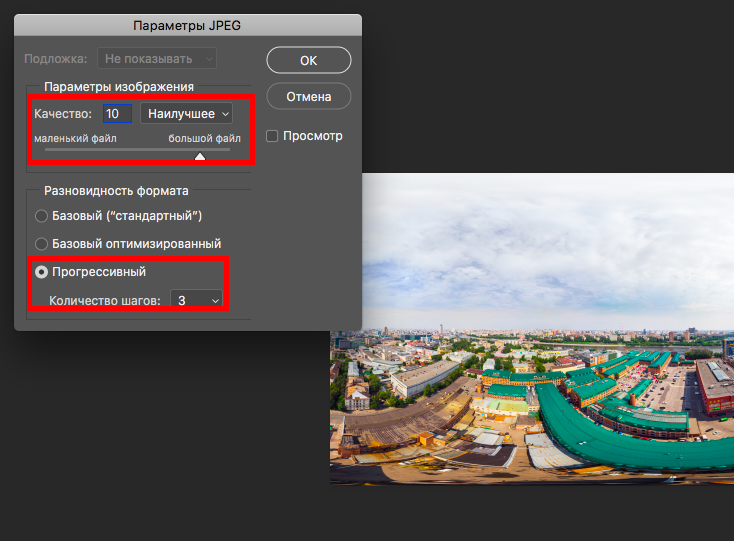The image size is (734, 541).
Task: Click the Качество quality value field
Action: point(117,114)
